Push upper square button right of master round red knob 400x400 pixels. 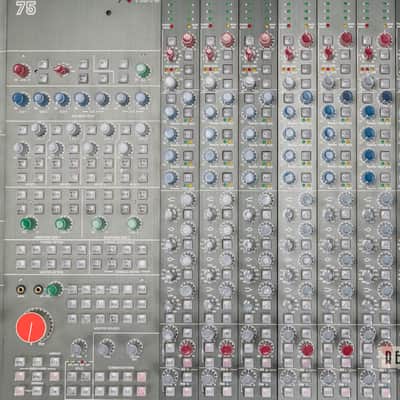click(43, 63)
